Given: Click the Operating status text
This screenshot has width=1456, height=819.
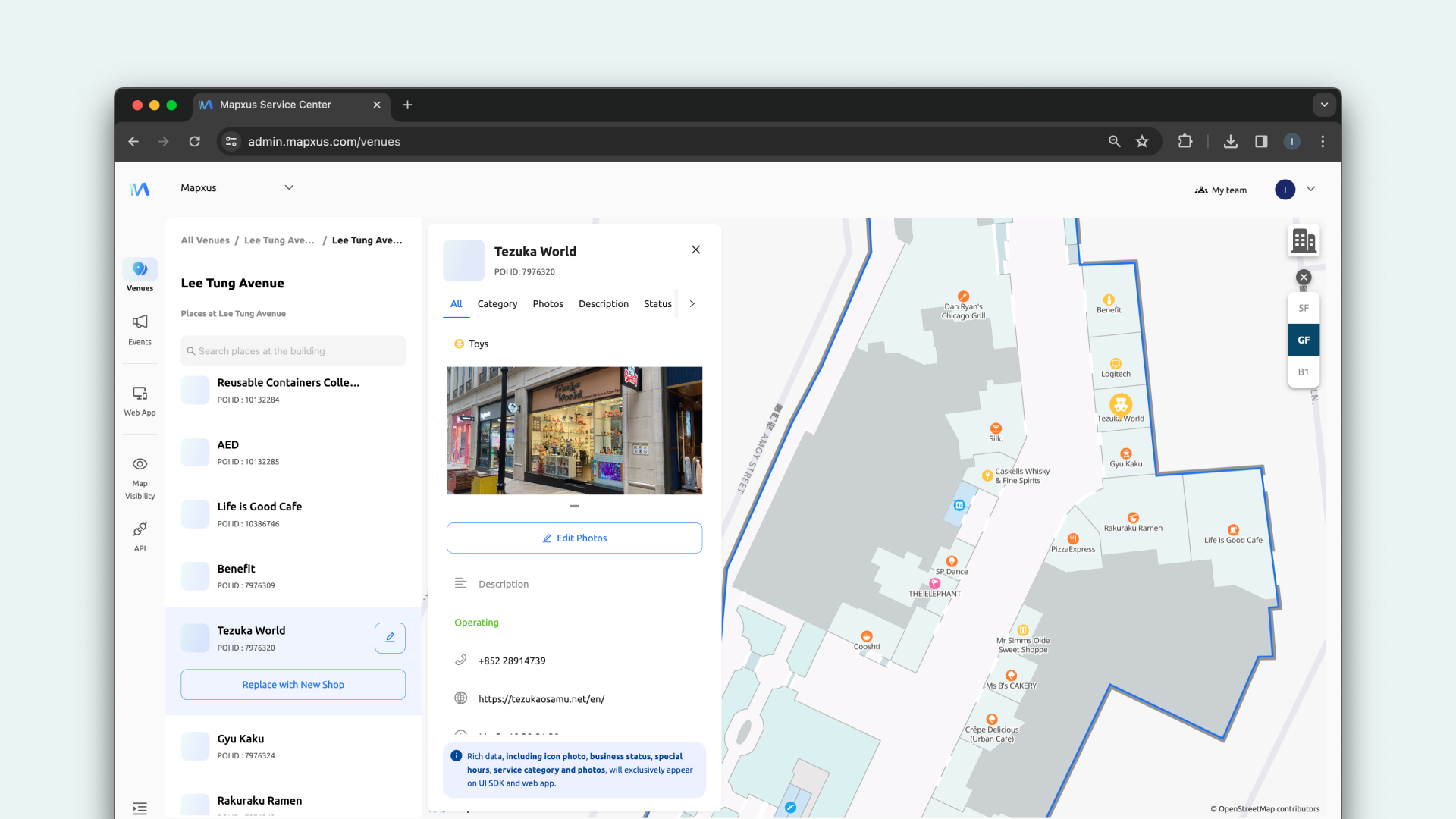Looking at the screenshot, I should click(x=476, y=623).
